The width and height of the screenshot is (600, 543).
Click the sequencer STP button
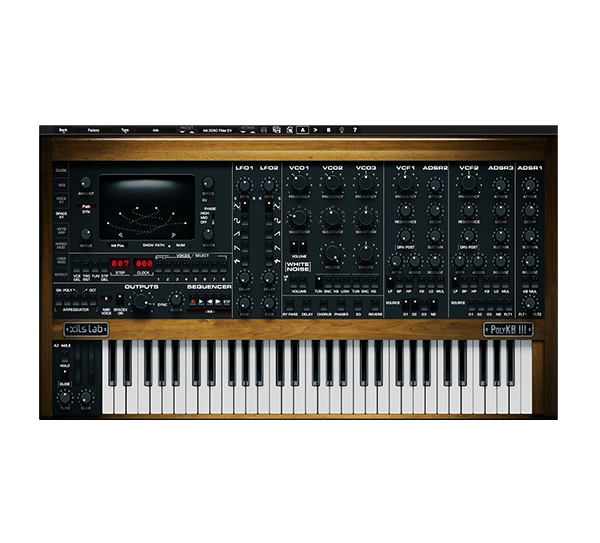(x=227, y=302)
